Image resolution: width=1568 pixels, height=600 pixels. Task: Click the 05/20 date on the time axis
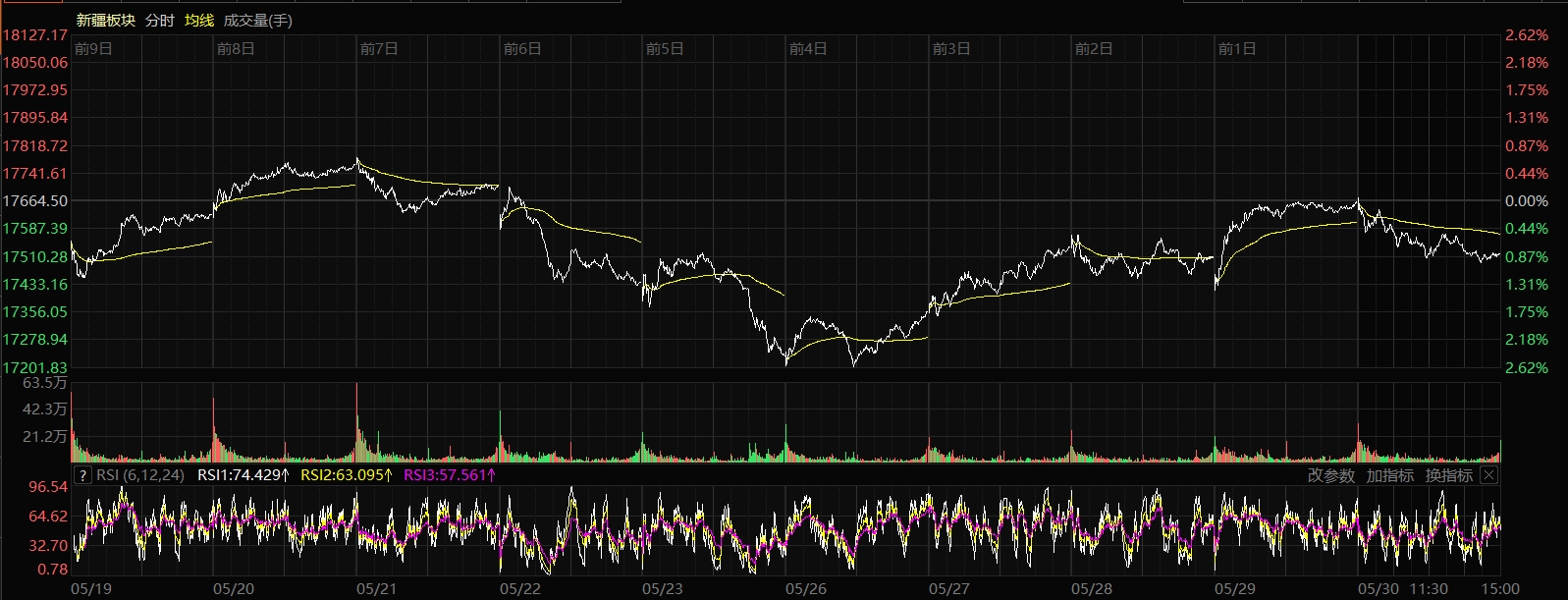pyautogui.click(x=234, y=589)
